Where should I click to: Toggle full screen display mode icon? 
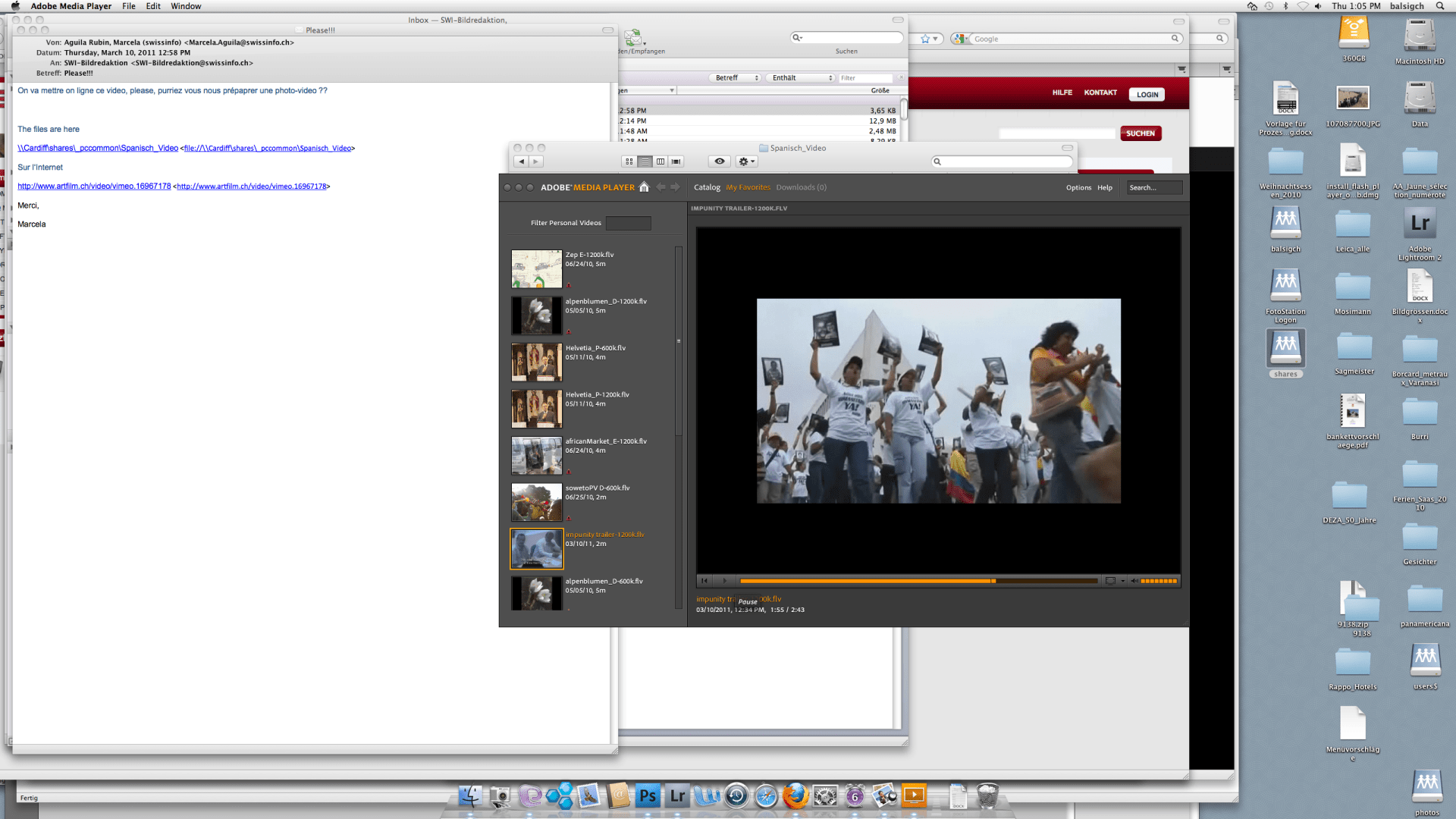(x=1110, y=581)
